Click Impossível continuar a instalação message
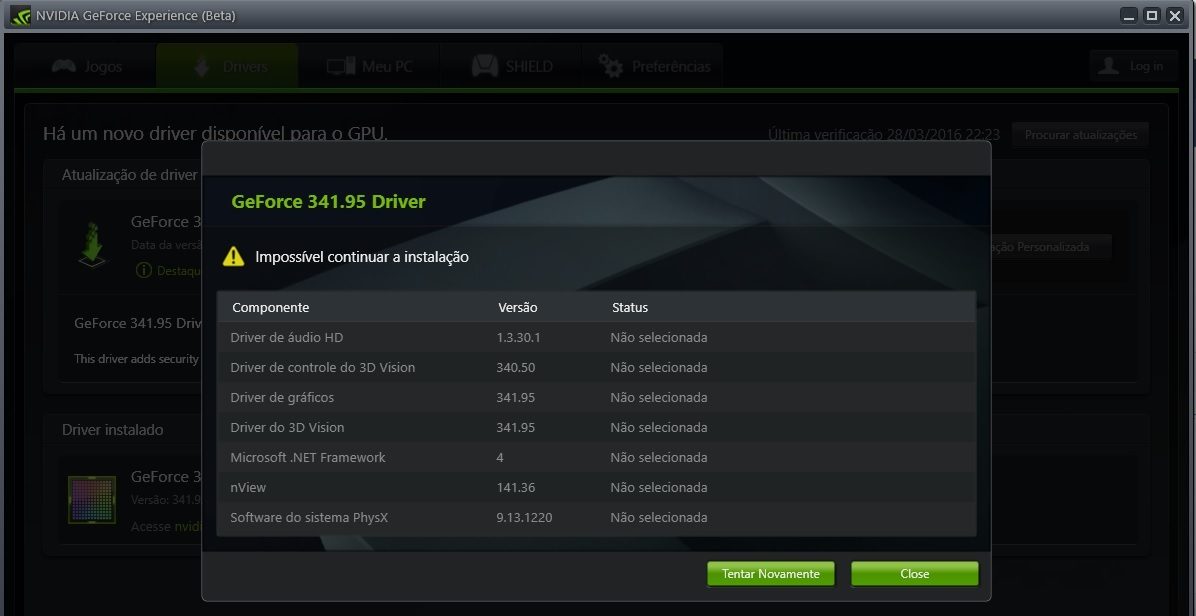The width and height of the screenshot is (1196, 616). click(362, 257)
